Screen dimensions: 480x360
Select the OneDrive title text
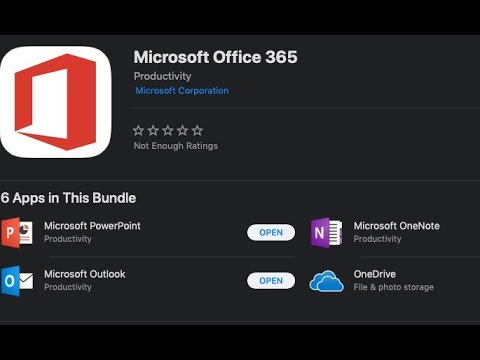click(x=375, y=274)
